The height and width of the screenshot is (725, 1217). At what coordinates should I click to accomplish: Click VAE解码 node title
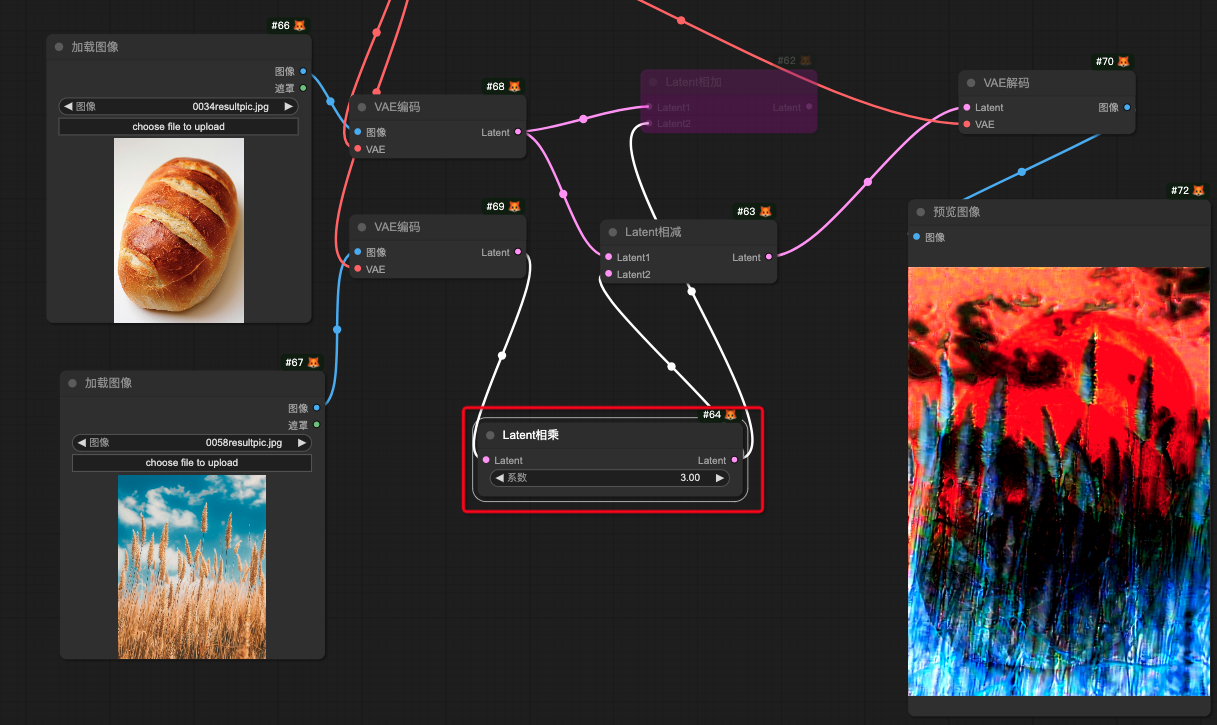pyautogui.click(x=1006, y=83)
